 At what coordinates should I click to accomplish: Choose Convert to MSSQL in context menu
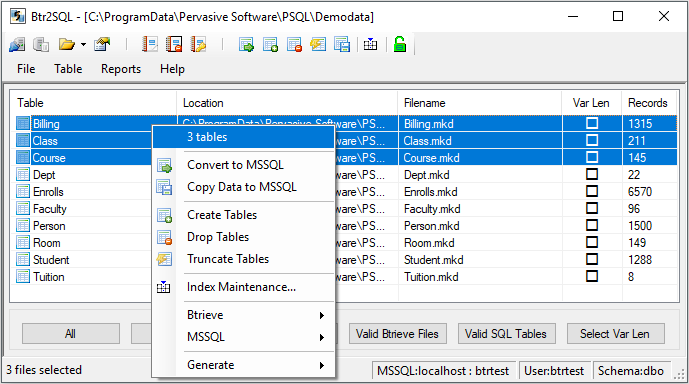(x=243, y=165)
